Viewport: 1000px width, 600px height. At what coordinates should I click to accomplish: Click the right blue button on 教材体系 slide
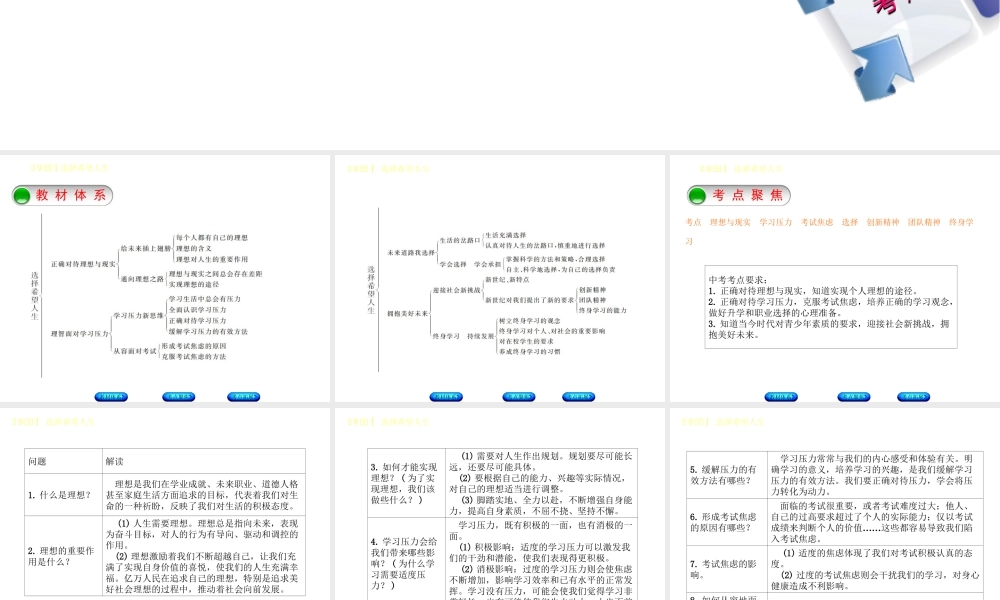point(244,397)
